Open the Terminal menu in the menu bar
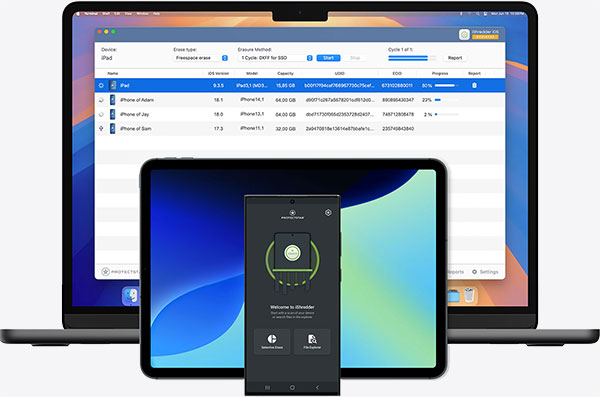Screen dimensions: 600x397 coord(91,14)
